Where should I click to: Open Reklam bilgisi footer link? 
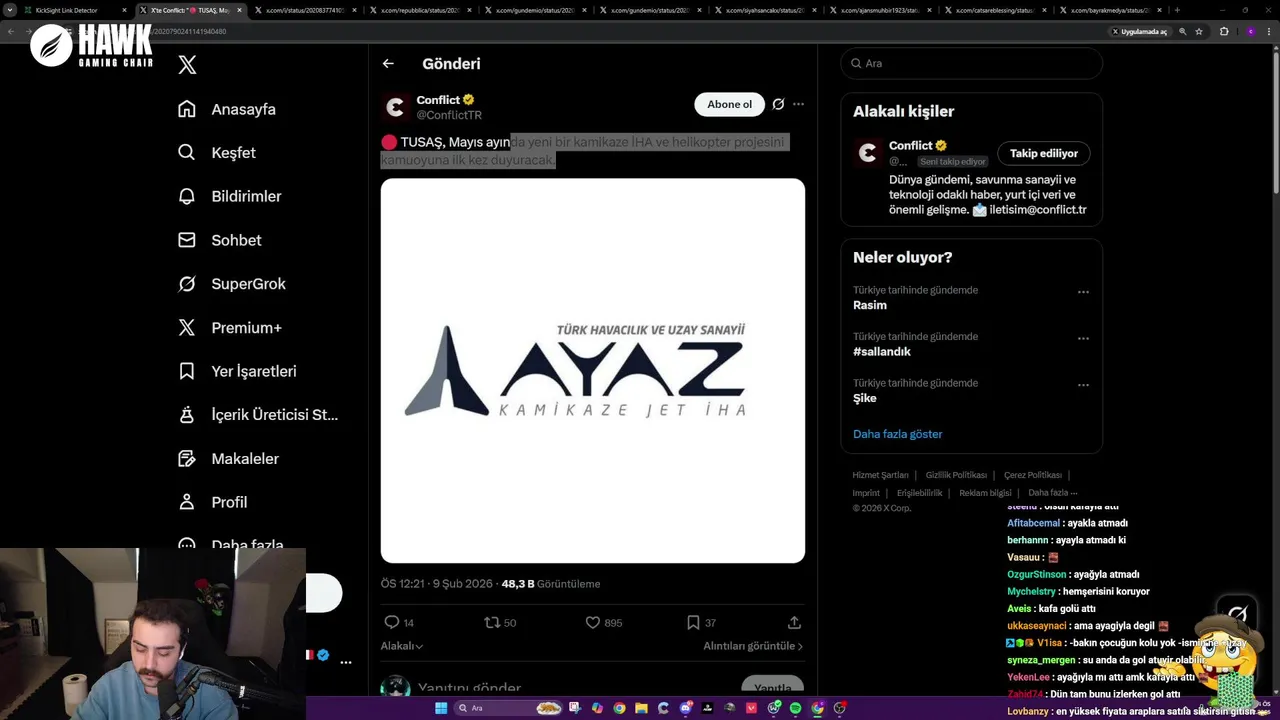[985, 493]
